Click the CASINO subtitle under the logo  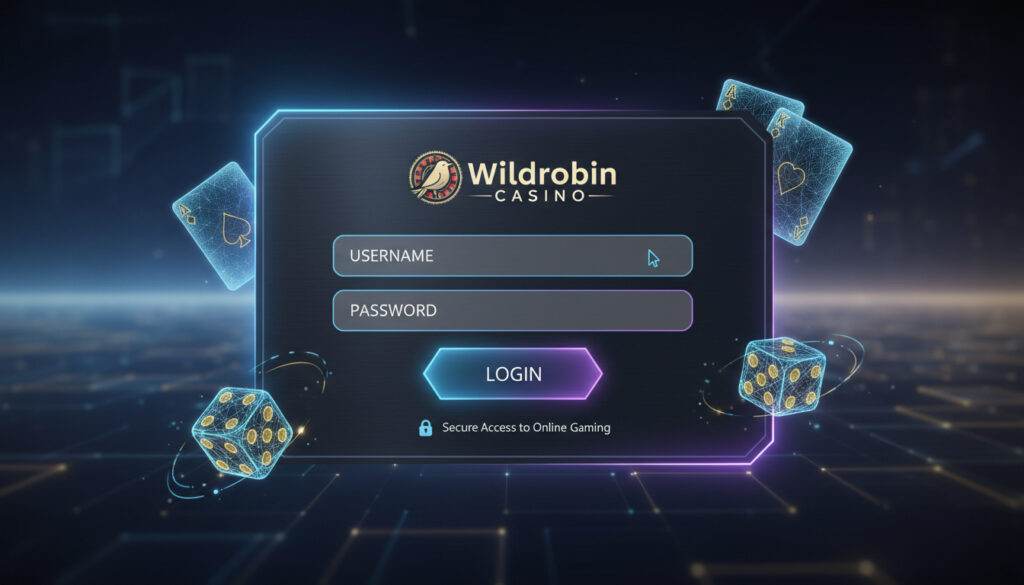539,195
